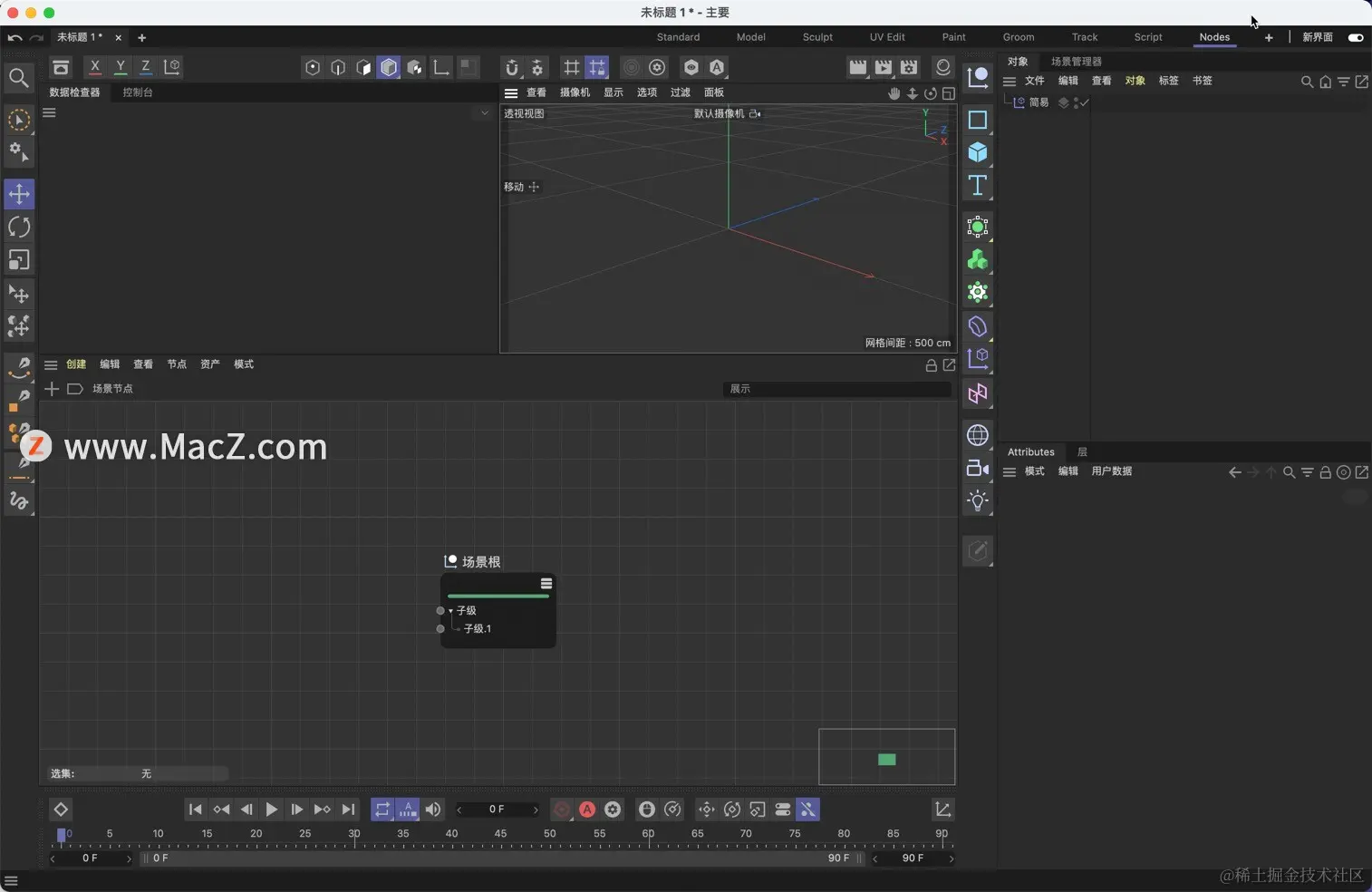Jump to the end of animation
The width and height of the screenshot is (1372, 892).
click(349, 810)
